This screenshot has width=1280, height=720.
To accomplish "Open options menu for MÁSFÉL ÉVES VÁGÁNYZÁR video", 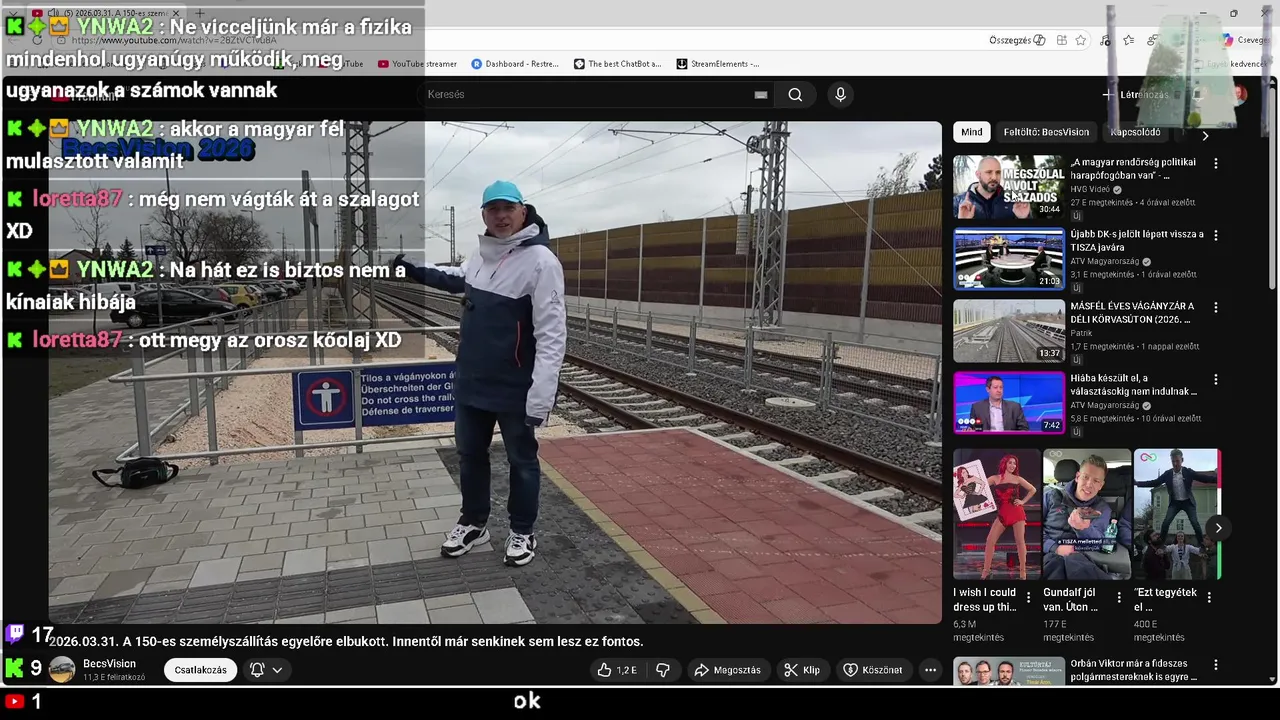I will (1216, 307).
